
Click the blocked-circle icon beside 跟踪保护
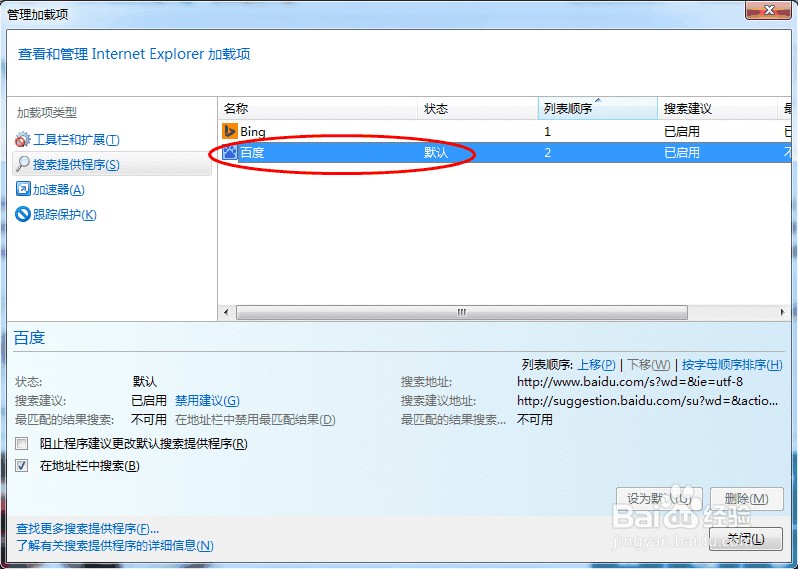point(23,214)
